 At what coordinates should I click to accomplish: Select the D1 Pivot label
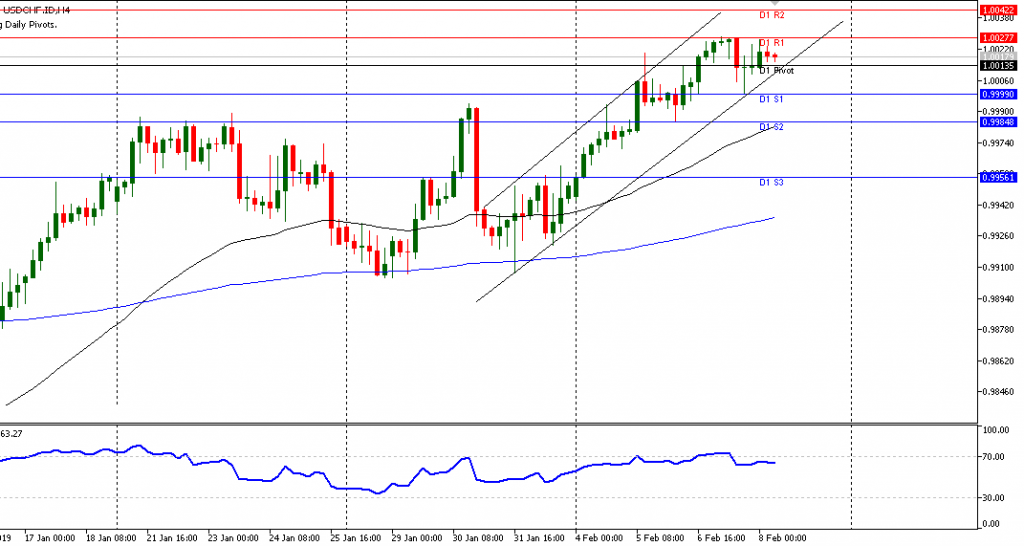point(776,71)
